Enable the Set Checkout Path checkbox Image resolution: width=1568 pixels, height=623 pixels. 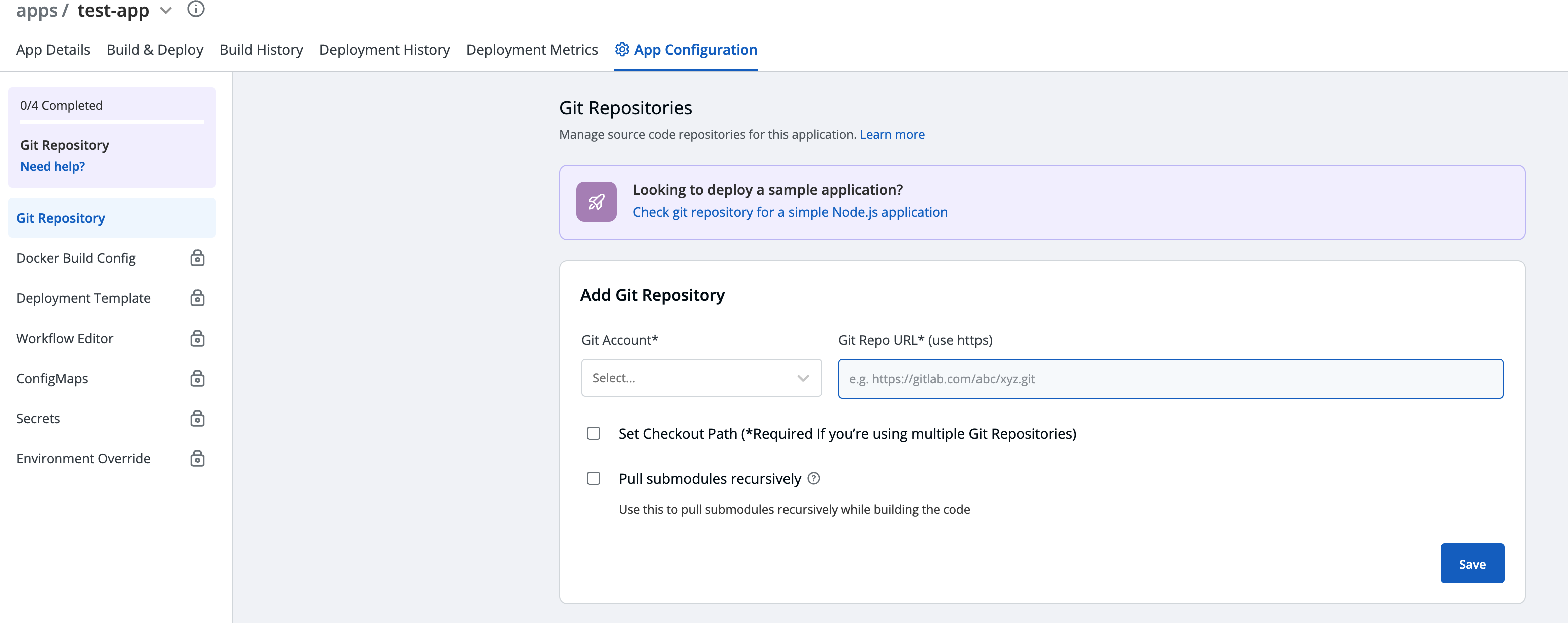[x=594, y=433]
